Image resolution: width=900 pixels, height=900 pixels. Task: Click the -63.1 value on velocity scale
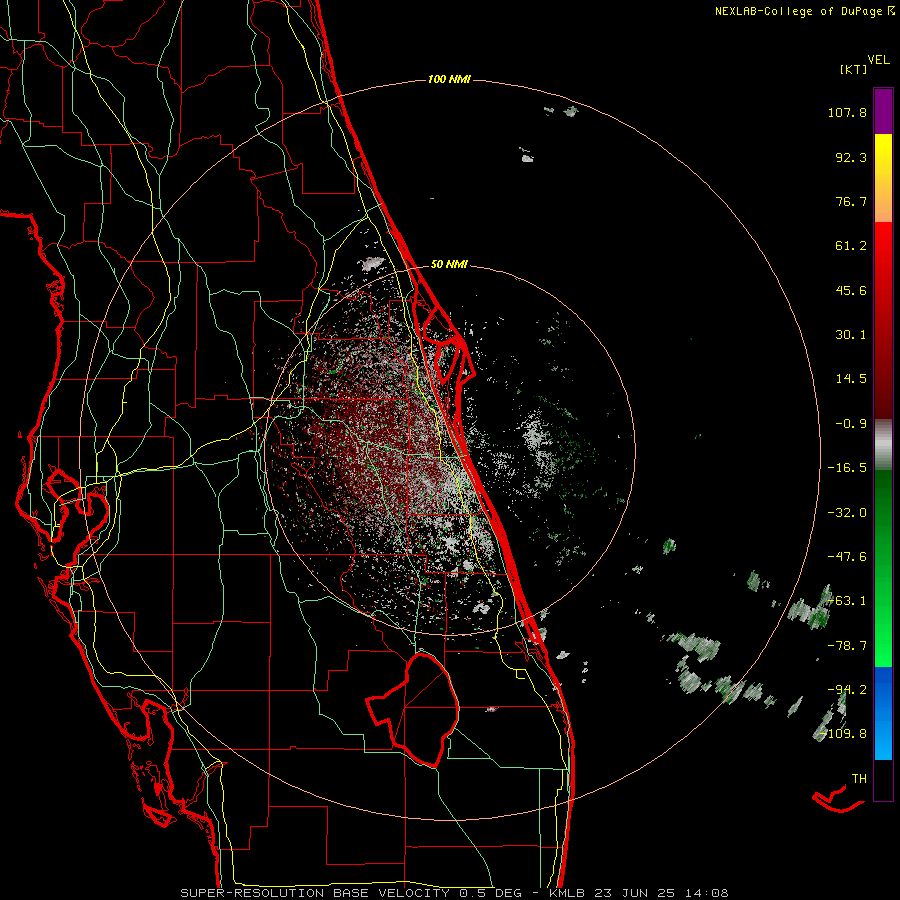click(x=847, y=601)
